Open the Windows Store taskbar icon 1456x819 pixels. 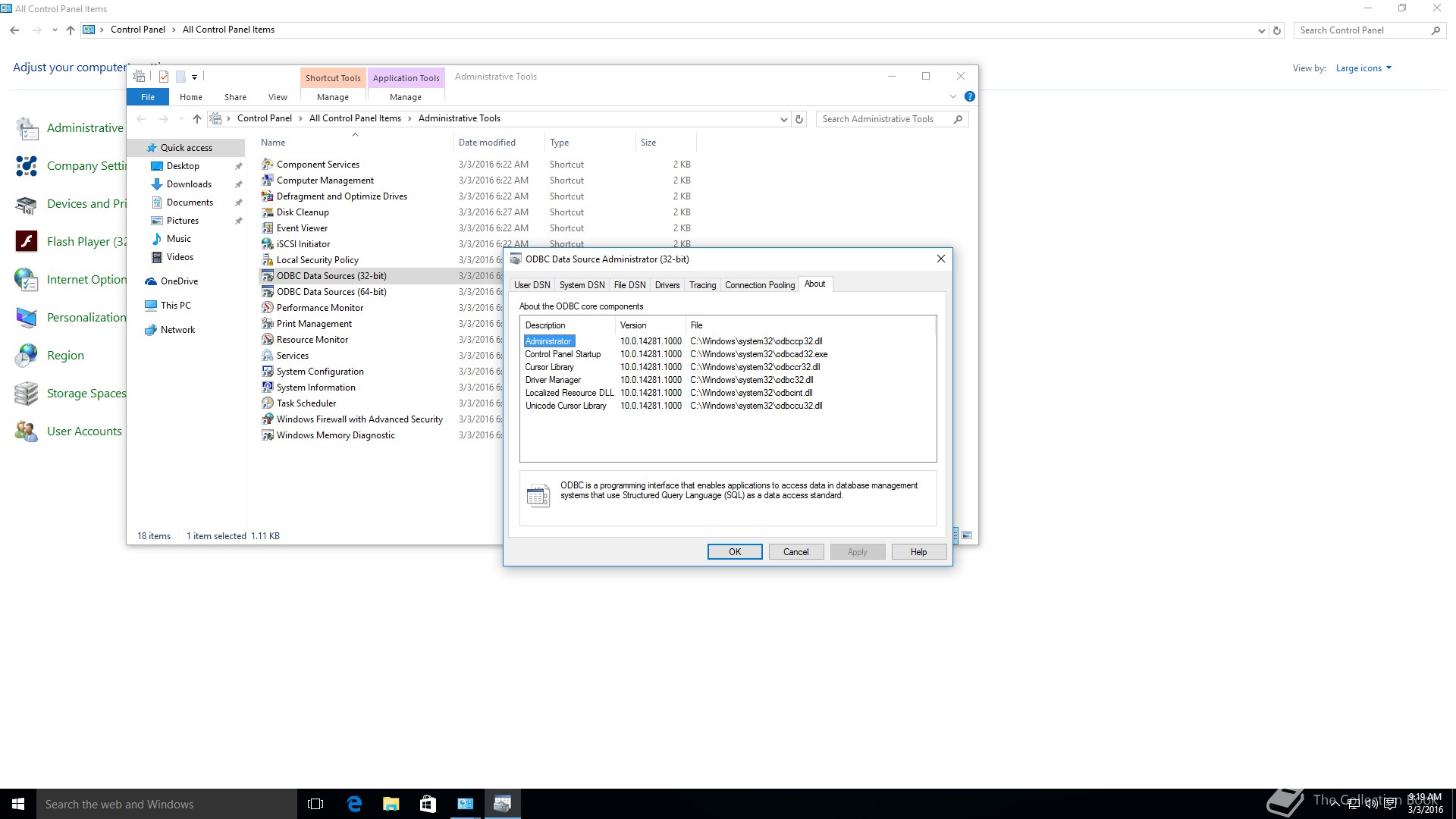428,804
